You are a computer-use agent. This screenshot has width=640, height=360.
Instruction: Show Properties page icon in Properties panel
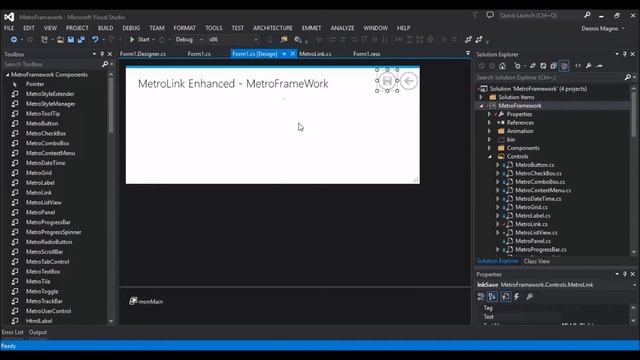505,297
